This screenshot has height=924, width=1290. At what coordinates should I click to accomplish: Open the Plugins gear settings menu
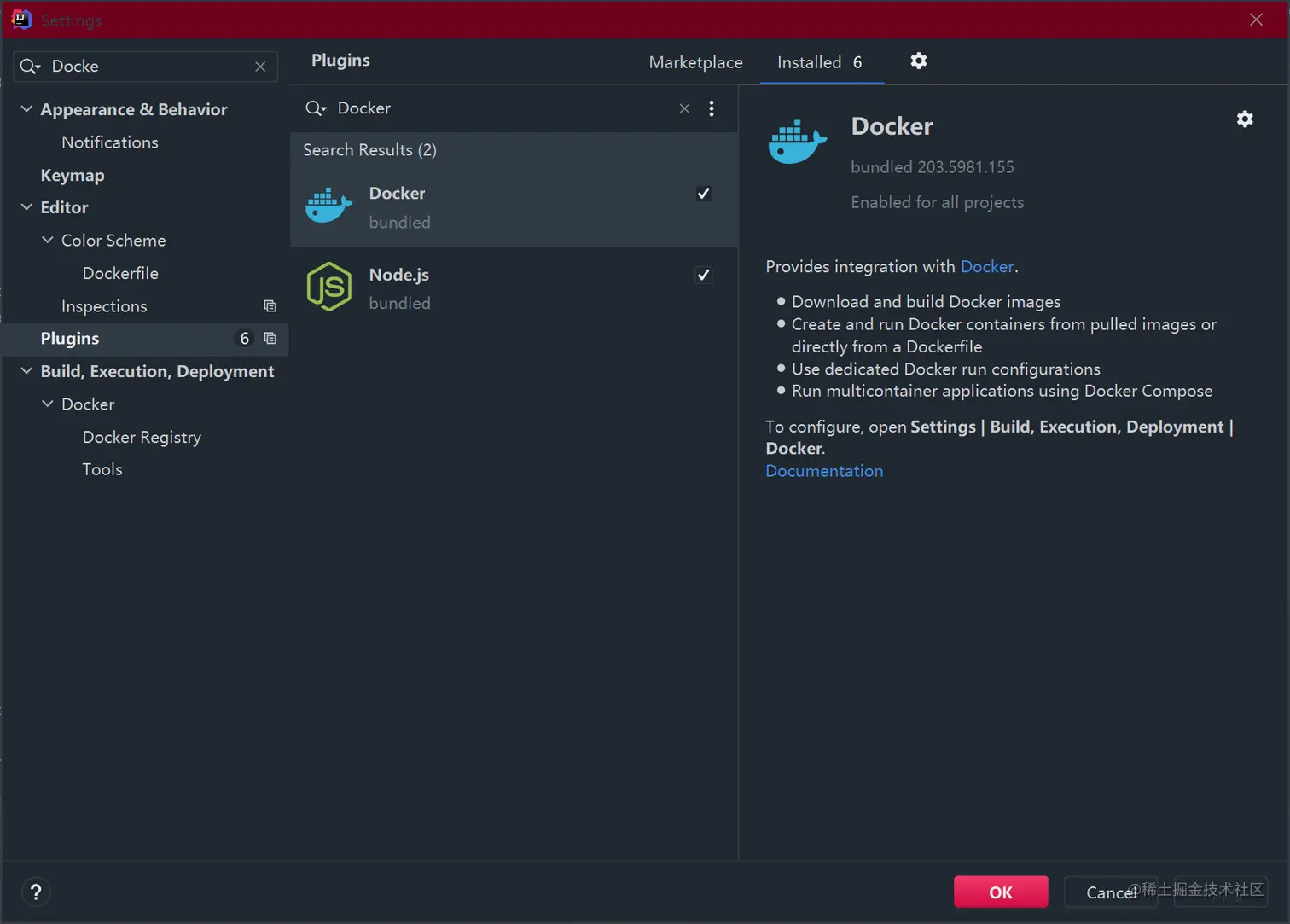point(918,61)
